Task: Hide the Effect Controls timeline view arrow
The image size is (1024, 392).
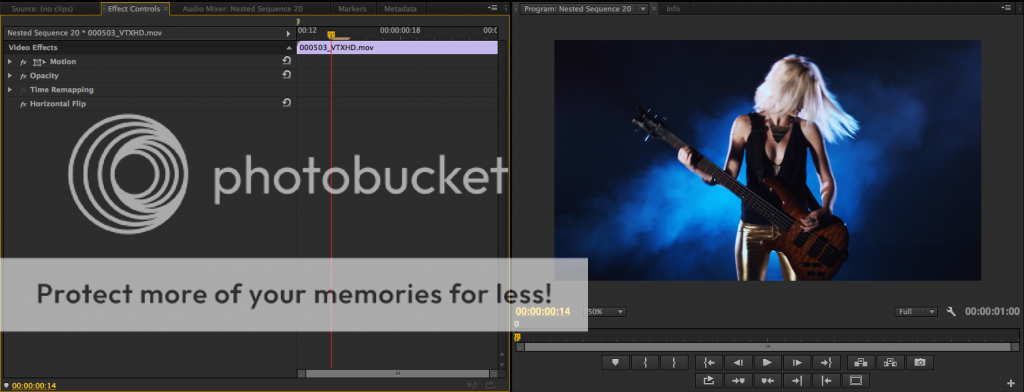Action: coord(288,33)
